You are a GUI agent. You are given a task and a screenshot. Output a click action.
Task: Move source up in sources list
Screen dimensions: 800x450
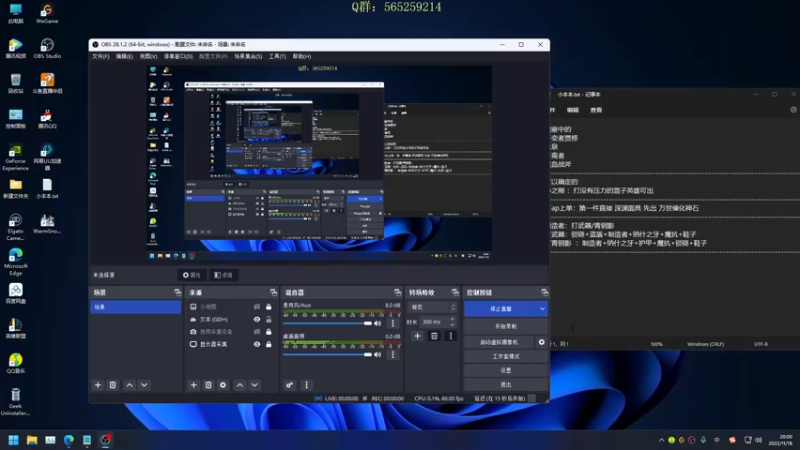point(240,385)
